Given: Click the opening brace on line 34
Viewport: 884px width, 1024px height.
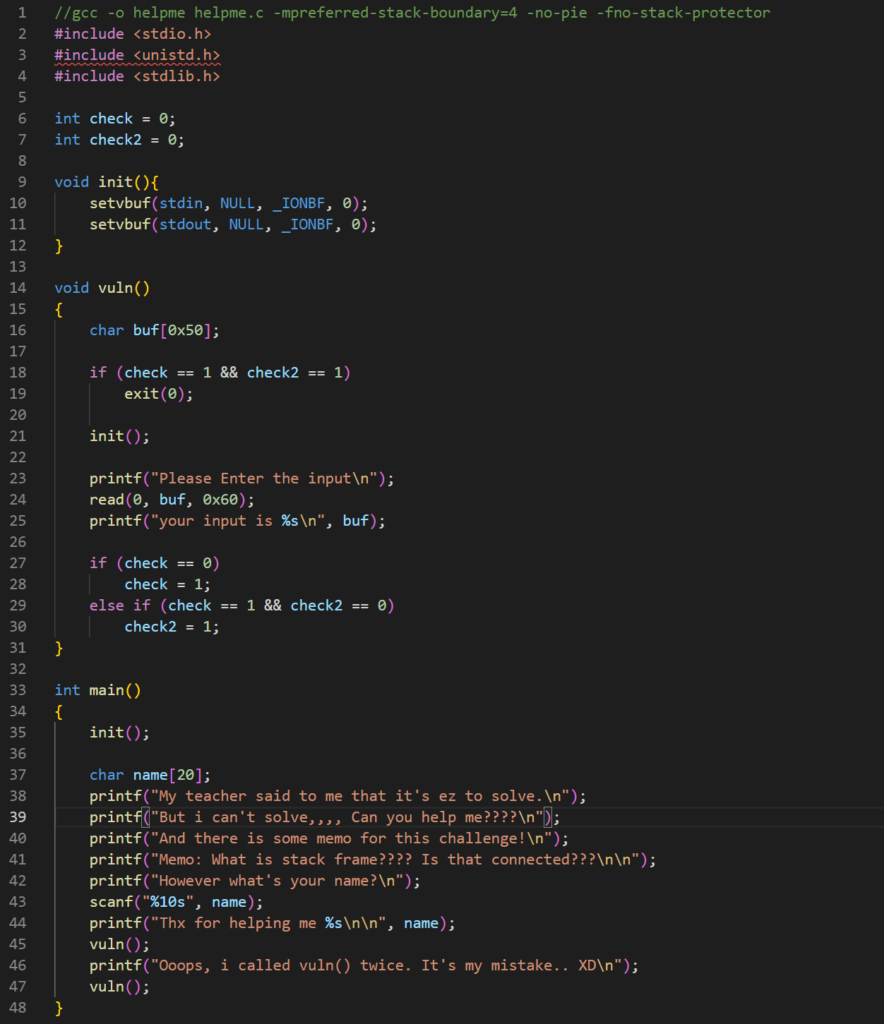Looking at the screenshot, I should click(x=59, y=711).
